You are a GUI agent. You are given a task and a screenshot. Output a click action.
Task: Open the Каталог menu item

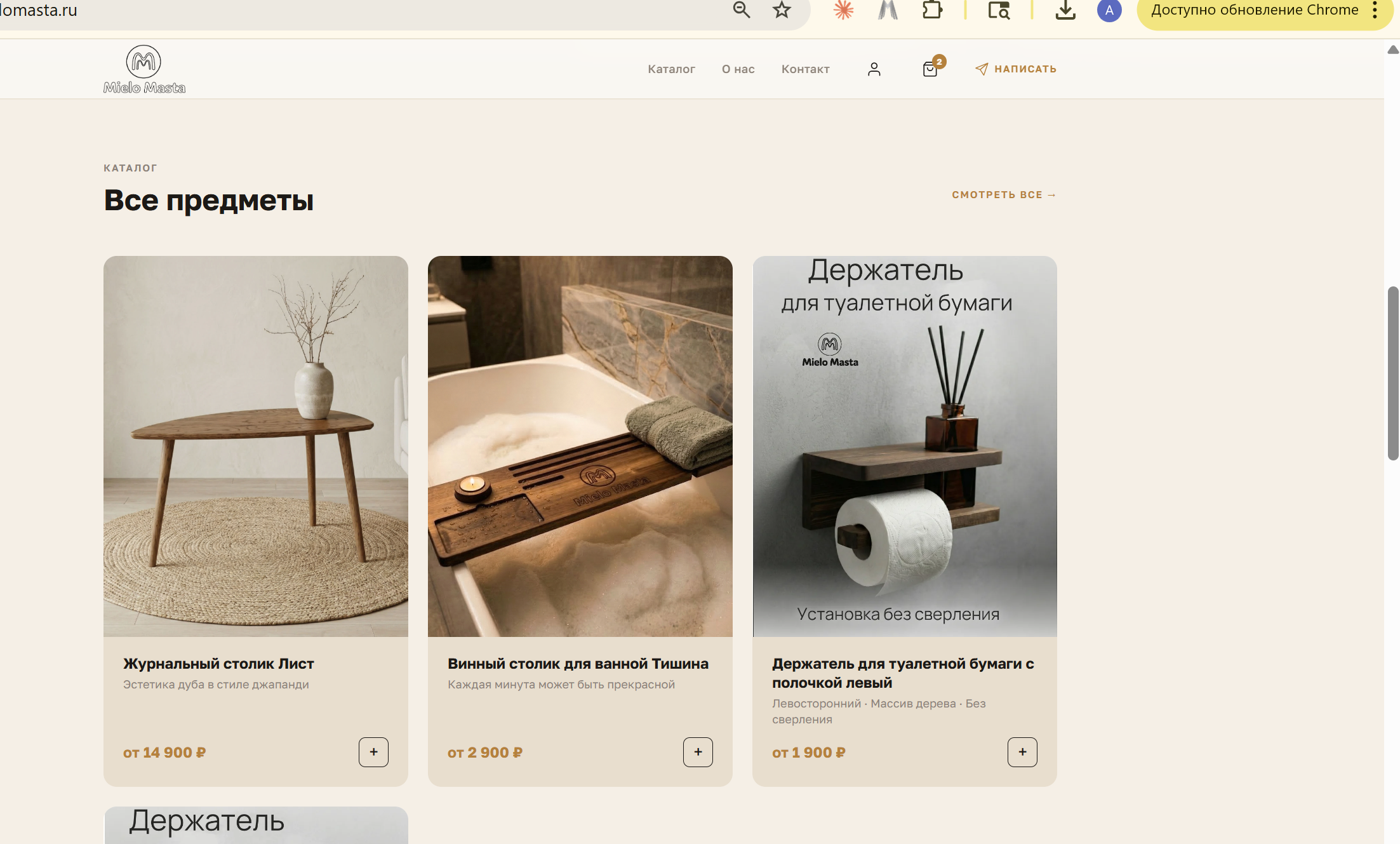(x=671, y=69)
